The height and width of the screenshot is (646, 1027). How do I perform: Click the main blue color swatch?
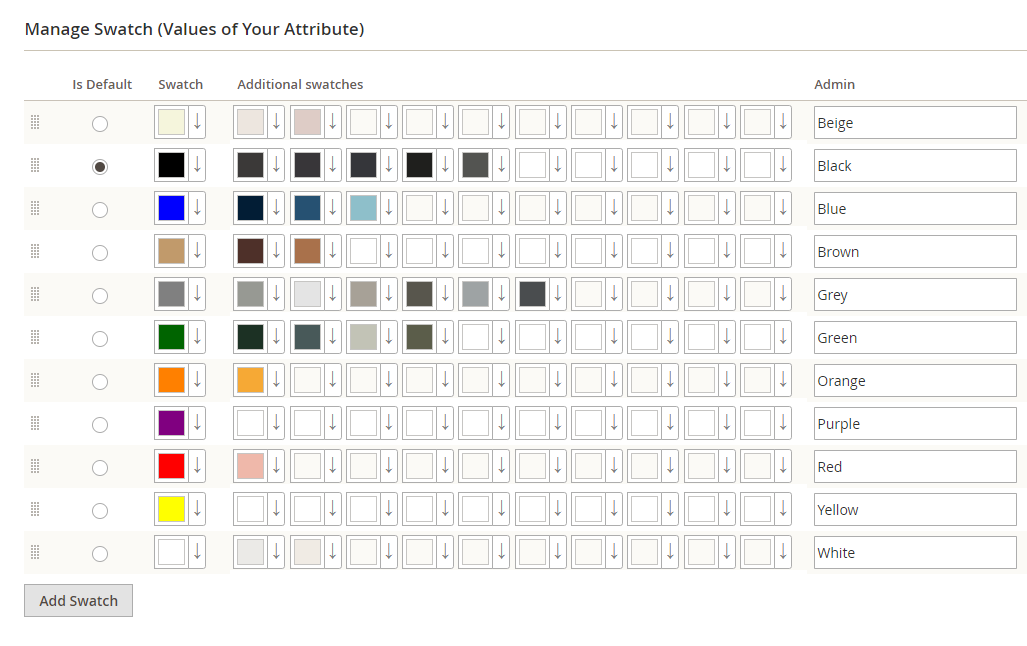click(172, 208)
